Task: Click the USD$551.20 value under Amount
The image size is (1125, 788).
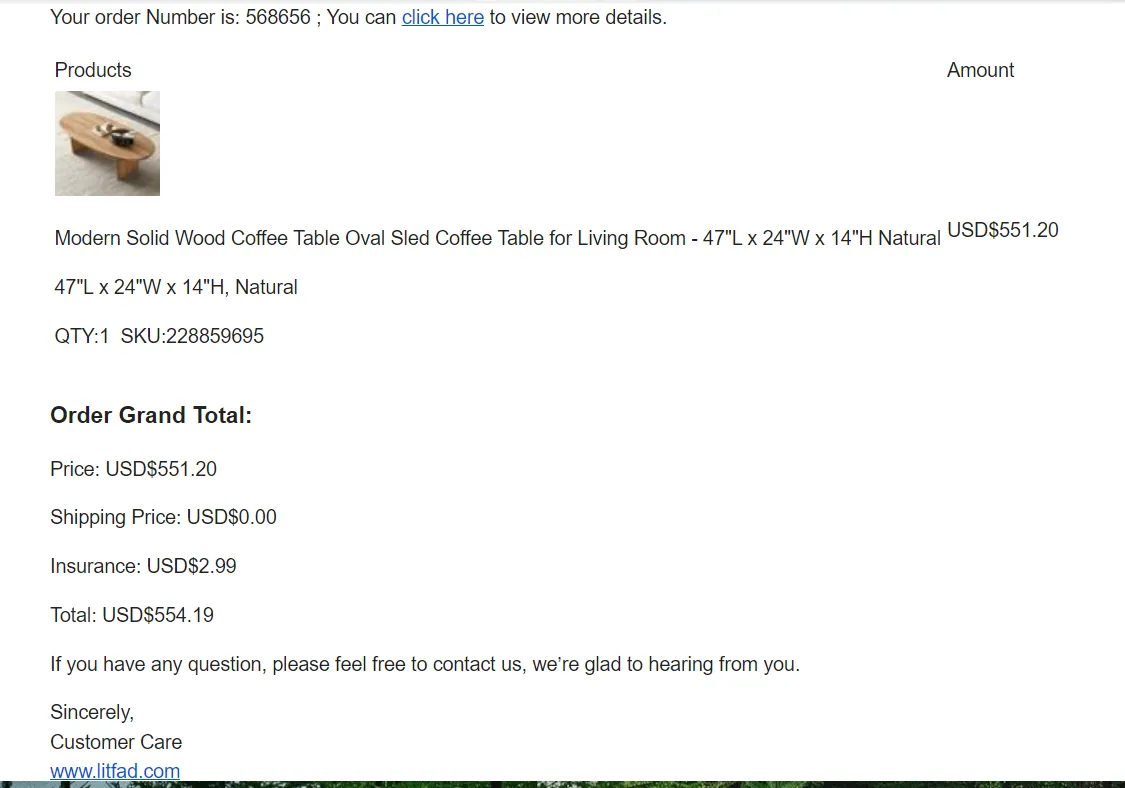Action: coord(1002,230)
